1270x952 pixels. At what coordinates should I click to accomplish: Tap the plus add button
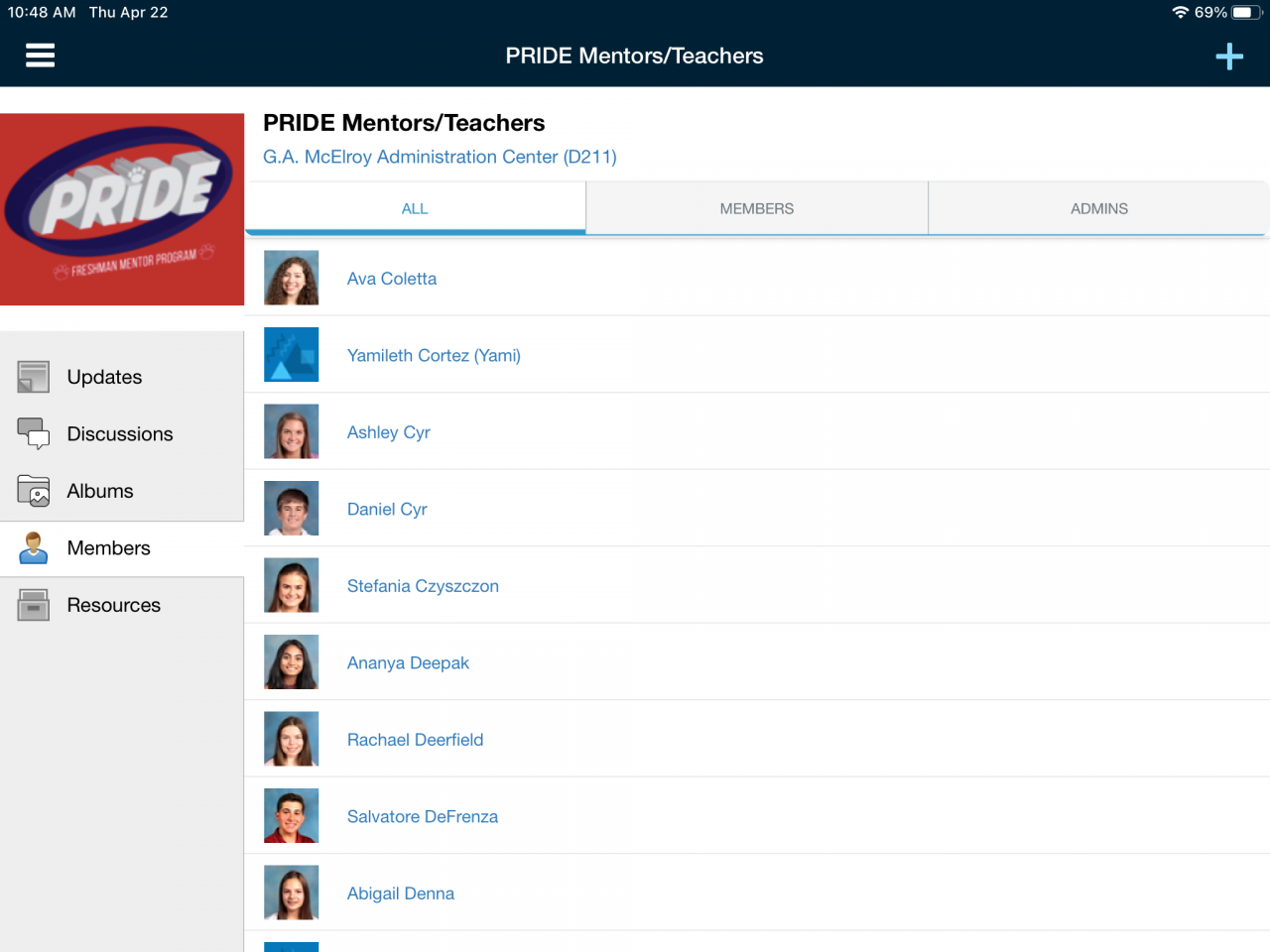[x=1228, y=57]
